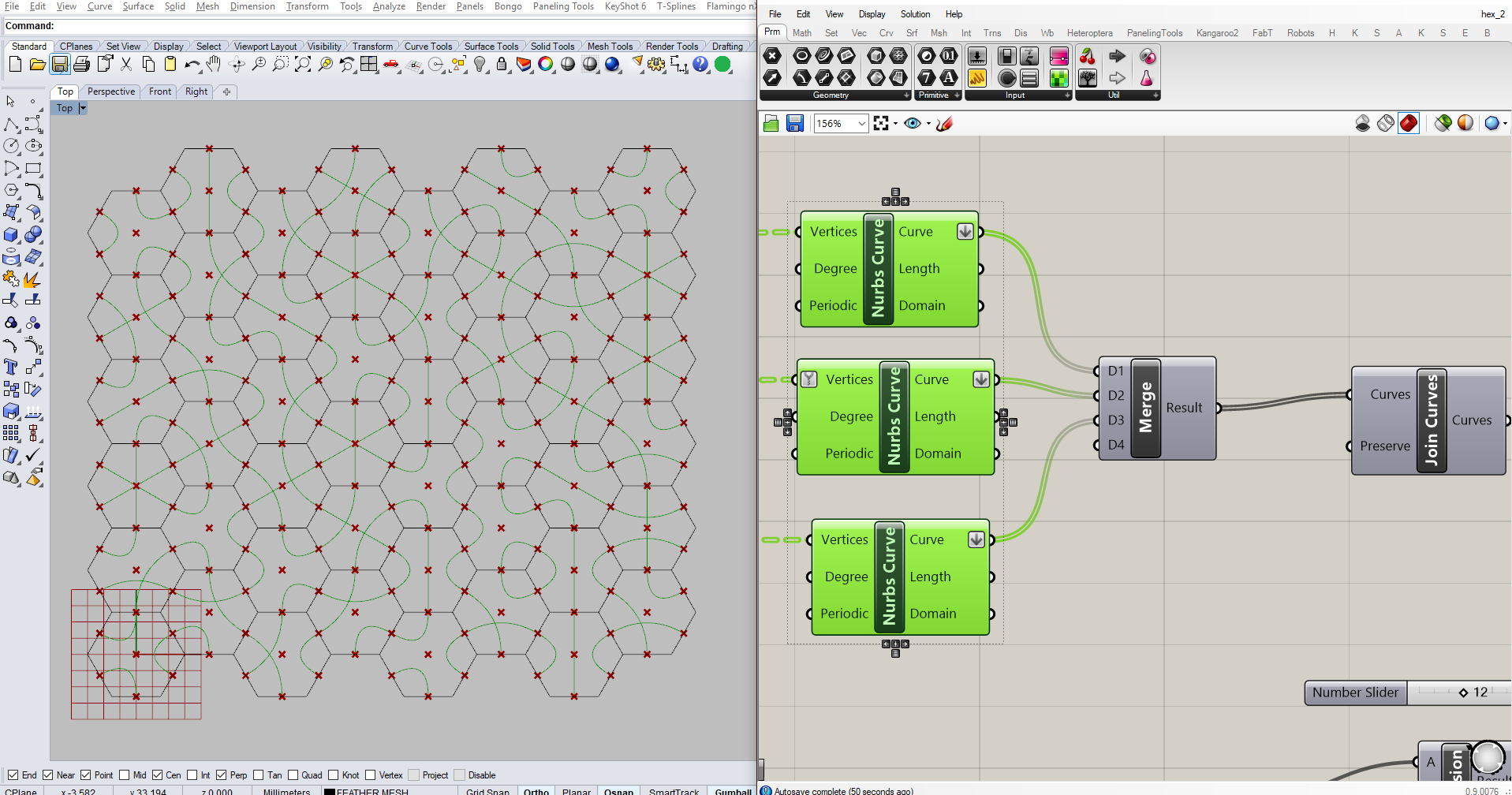Screen dimensions: 1512x795
Task: Toggle Osnap in the status bar
Action: click(619, 790)
